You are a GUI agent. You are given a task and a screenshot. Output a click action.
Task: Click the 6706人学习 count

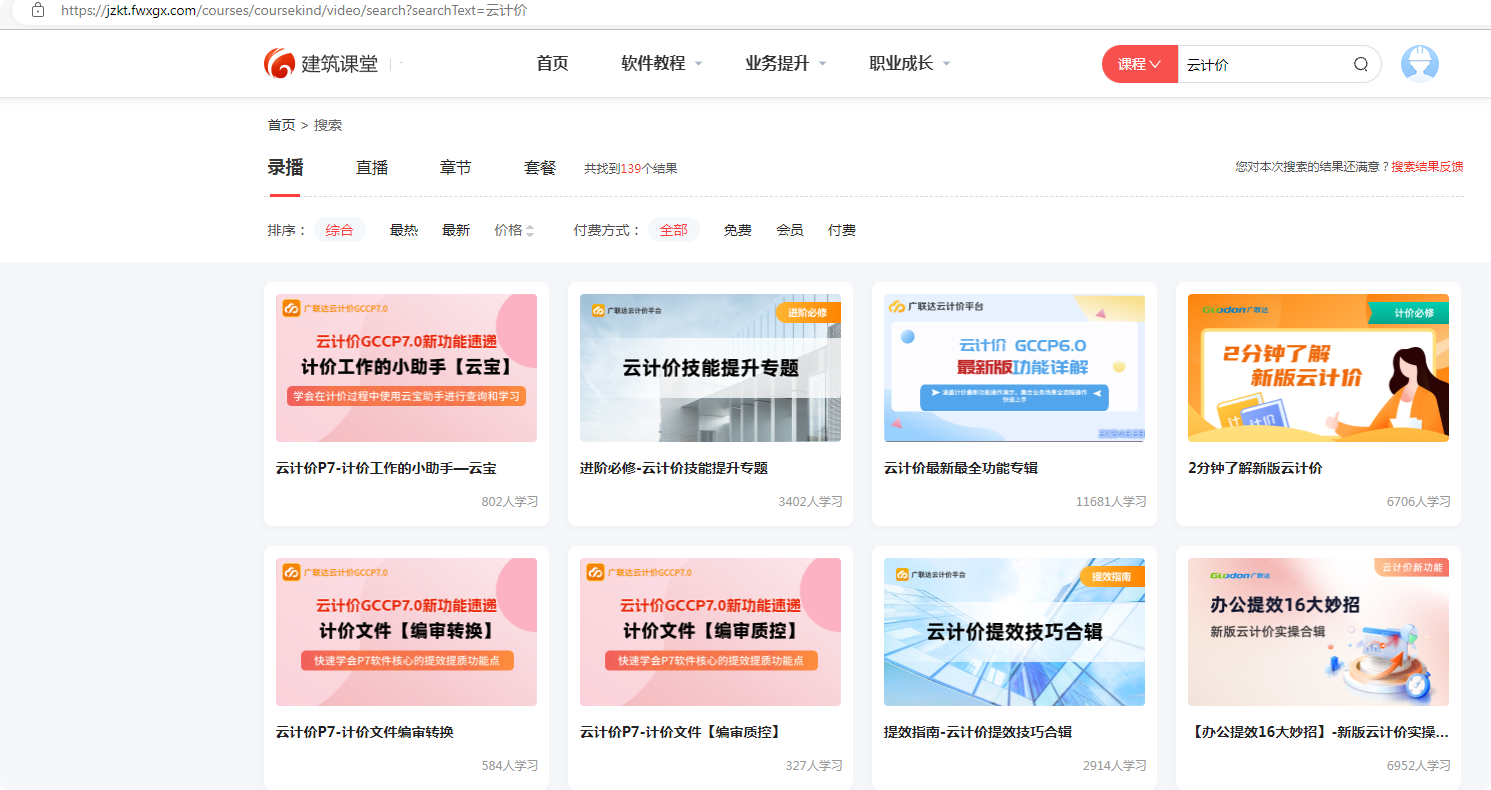click(x=1419, y=502)
